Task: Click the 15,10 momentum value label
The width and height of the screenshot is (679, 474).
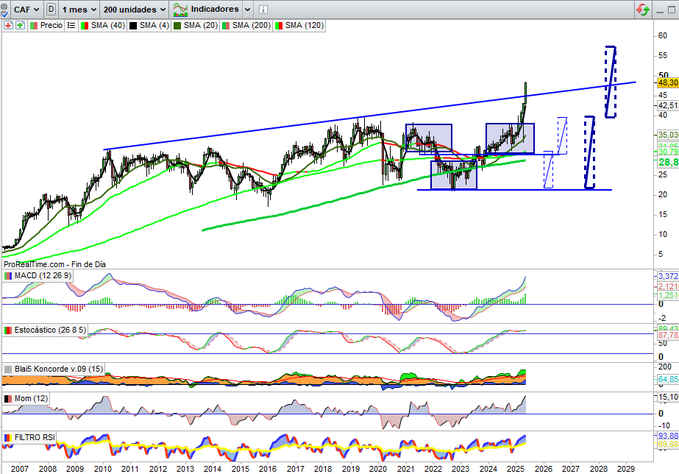Action: click(x=668, y=397)
